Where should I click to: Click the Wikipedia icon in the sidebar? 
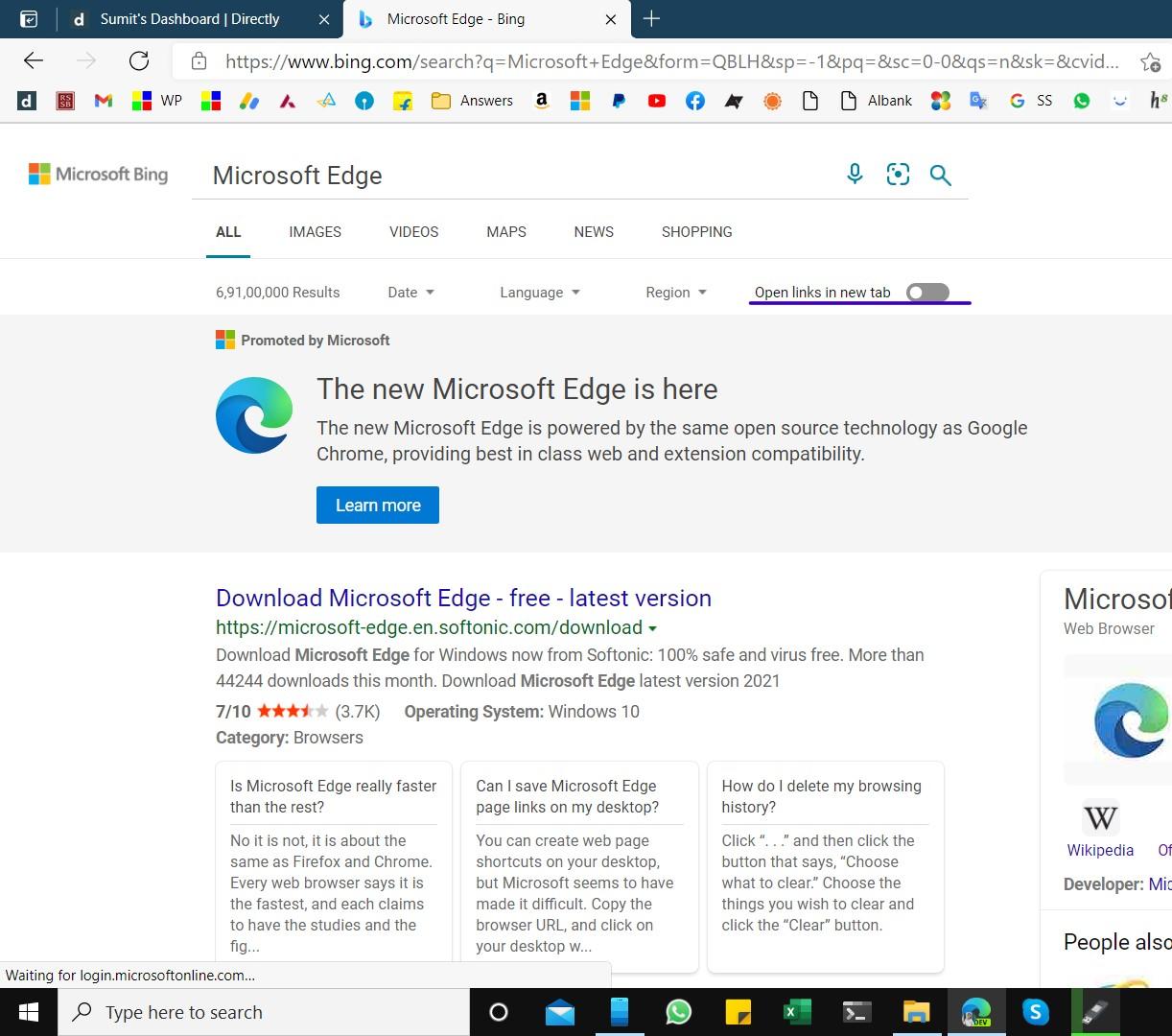1100,816
